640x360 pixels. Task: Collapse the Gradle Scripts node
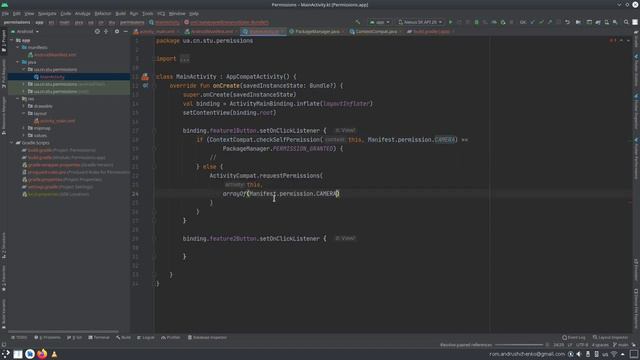pyautogui.click(x=11, y=143)
